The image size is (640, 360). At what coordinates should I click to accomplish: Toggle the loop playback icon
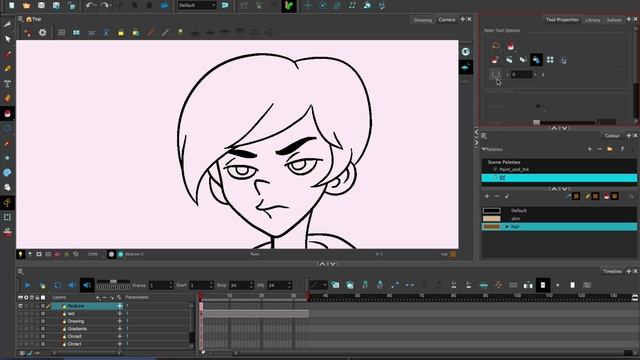point(58,285)
